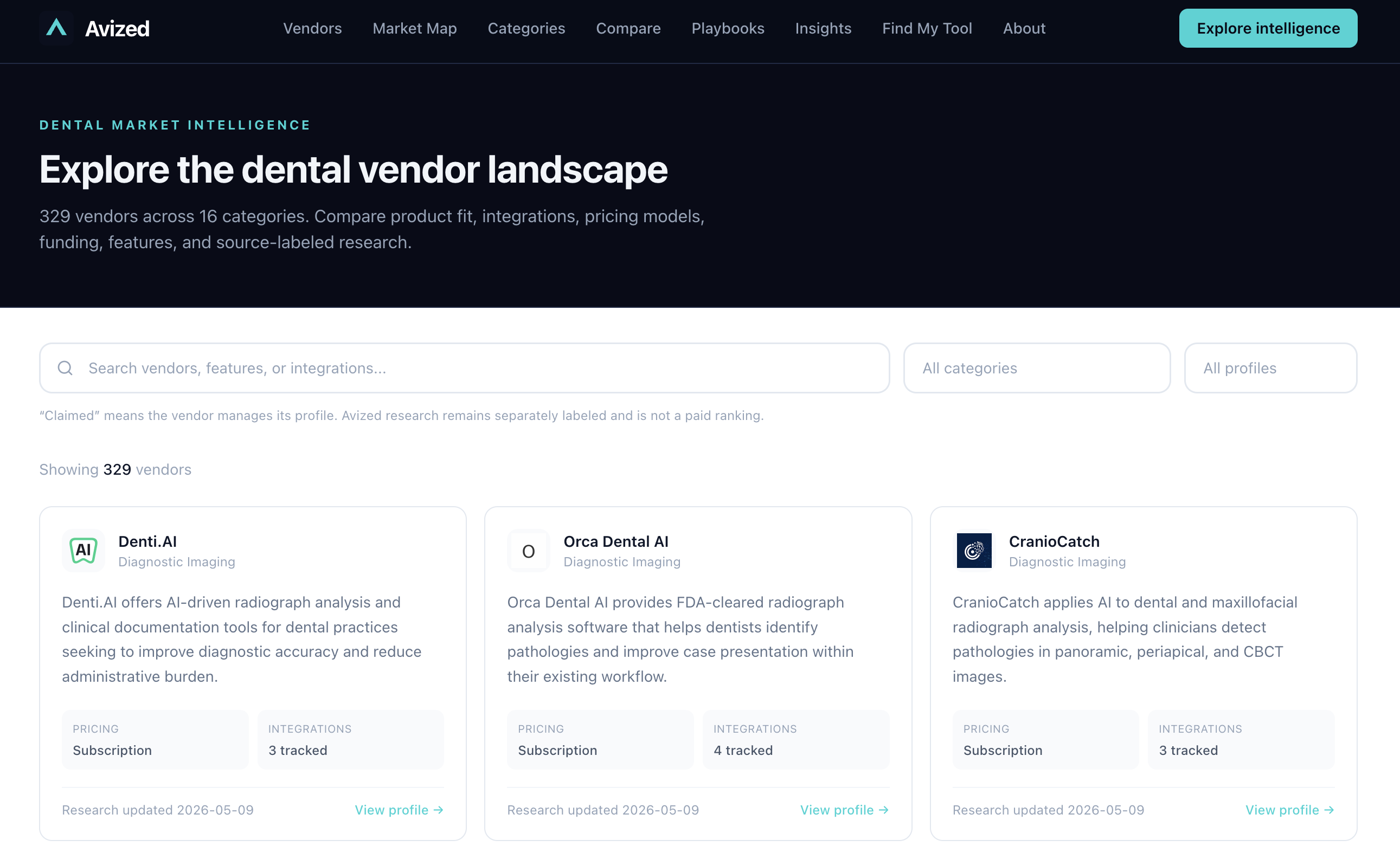
Task: Click the CranioCatch vendor logo
Action: 974,550
